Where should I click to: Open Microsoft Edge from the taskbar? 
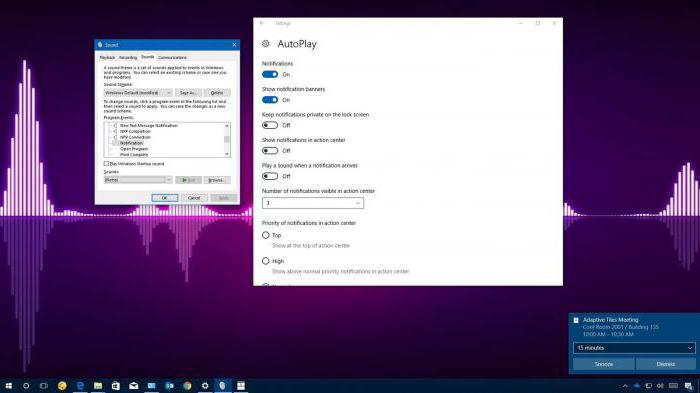(x=80, y=385)
